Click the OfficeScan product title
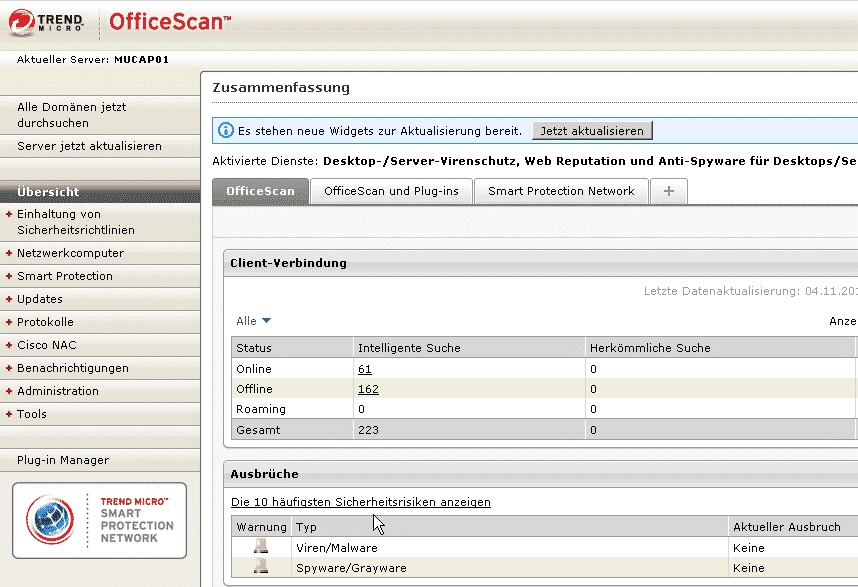The height and width of the screenshot is (587, 858). point(170,22)
